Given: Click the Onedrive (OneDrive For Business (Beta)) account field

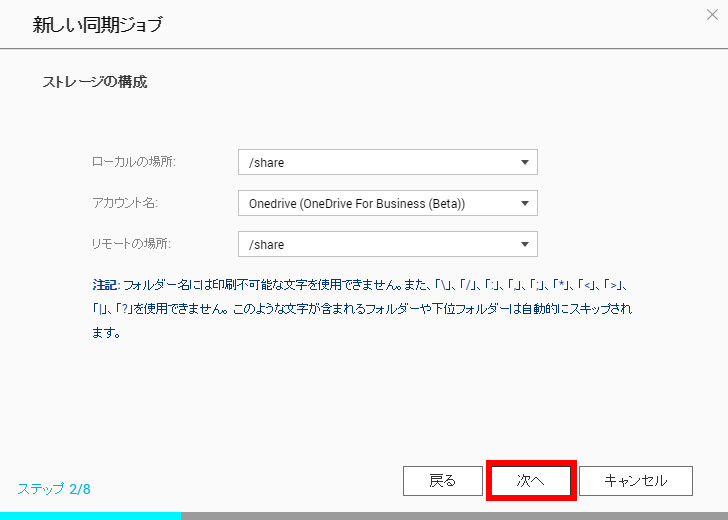Looking at the screenshot, I should pyautogui.click(x=388, y=203).
